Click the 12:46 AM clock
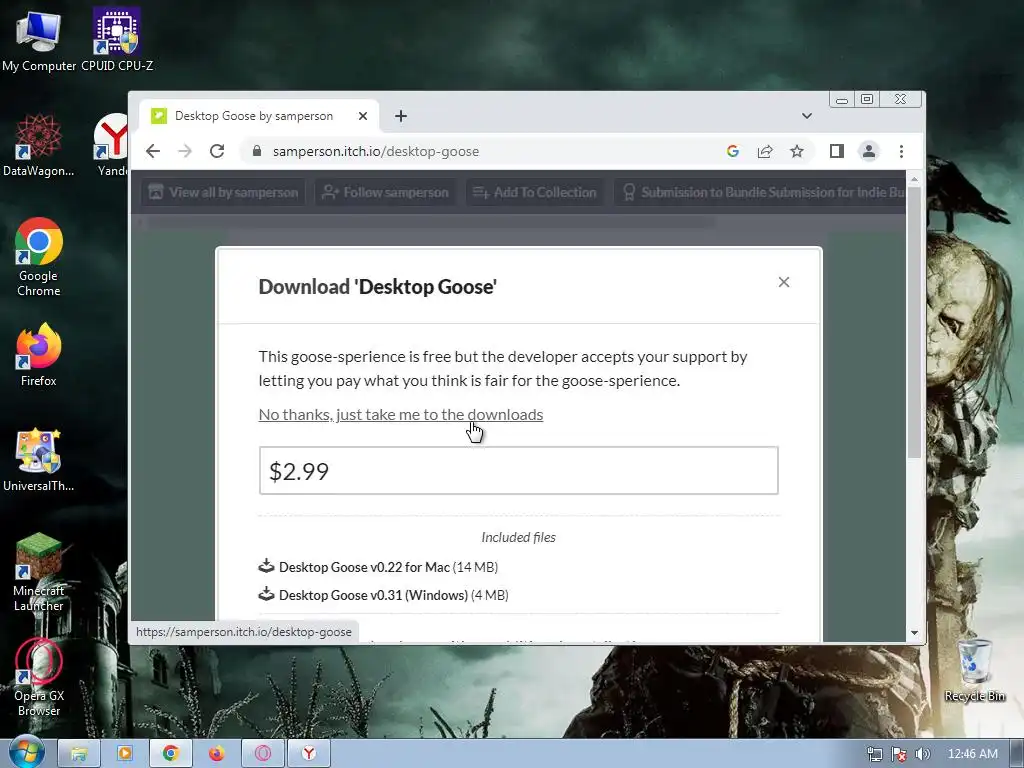 point(972,754)
